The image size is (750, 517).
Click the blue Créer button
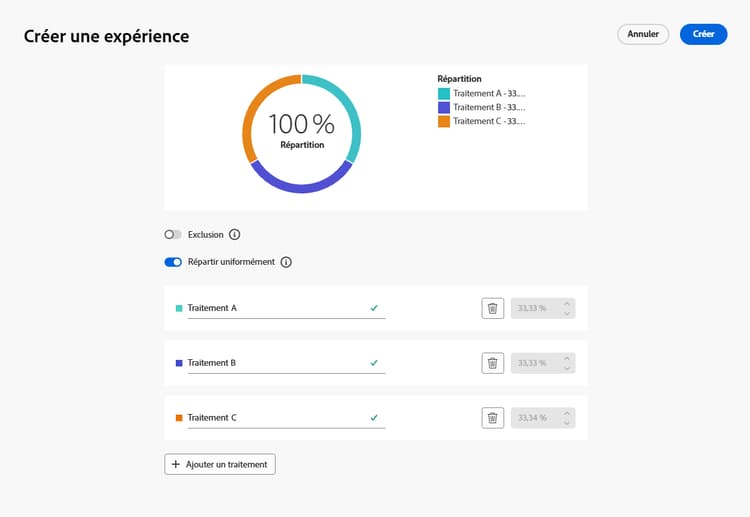[x=703, y=34]
